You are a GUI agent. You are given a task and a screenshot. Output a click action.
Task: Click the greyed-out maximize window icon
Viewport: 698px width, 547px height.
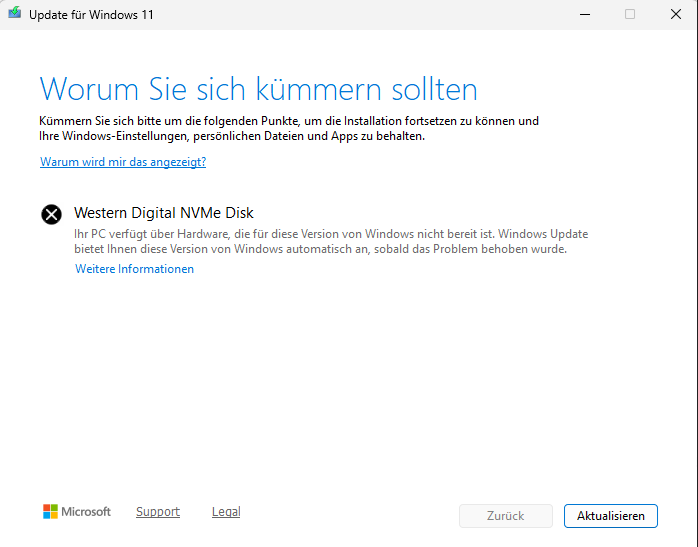(630, 15)
